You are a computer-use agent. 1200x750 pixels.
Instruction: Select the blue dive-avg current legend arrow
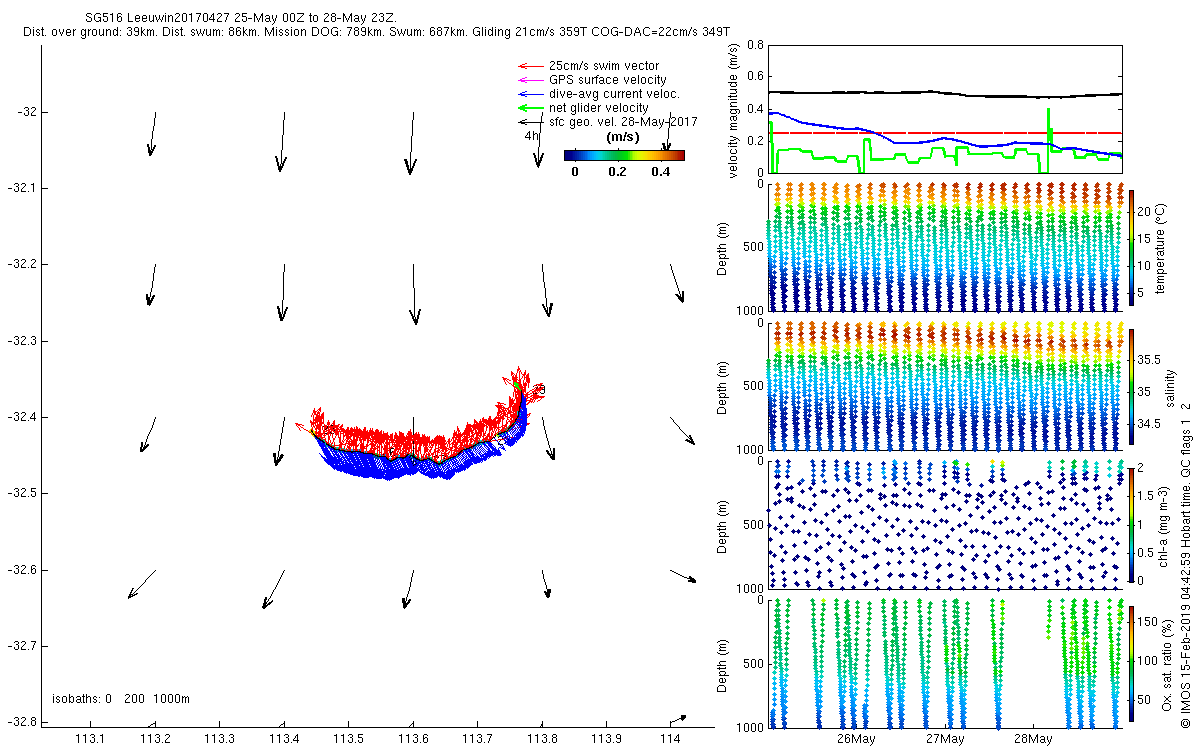(529, 94)
